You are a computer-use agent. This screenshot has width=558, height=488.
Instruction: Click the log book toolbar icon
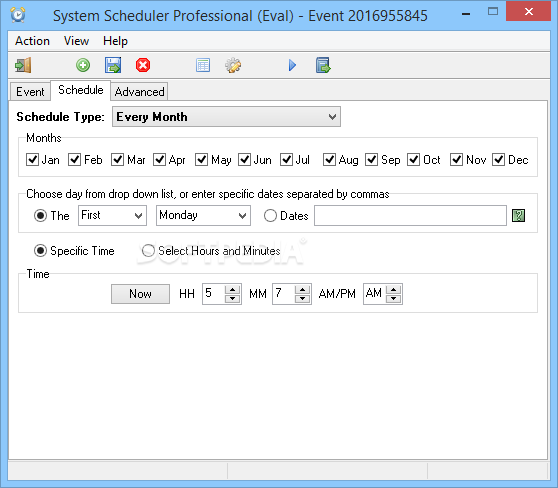pyautogui.click(x=323, y=65)
